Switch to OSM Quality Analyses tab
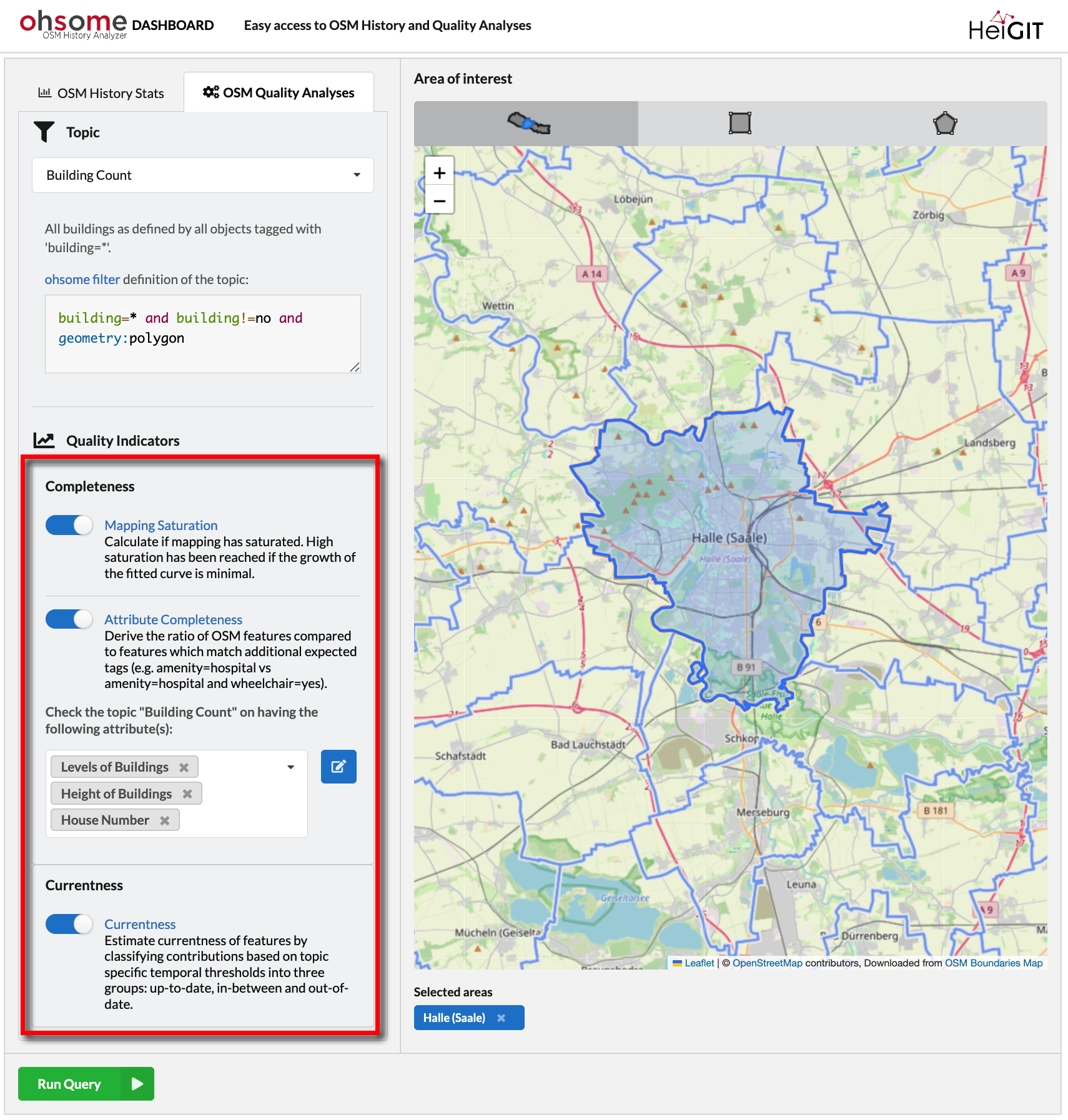Viewport: 1068px width, 1120px height. (x=279, y=92)
